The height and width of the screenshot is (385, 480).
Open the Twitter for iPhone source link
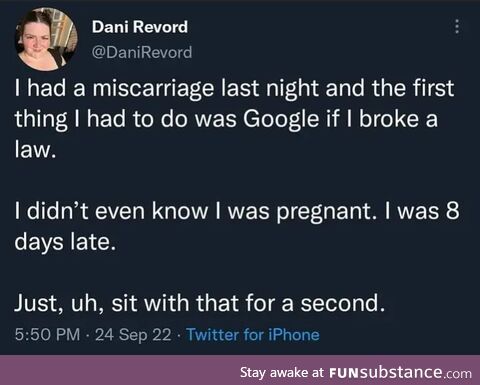[x=253, y=334]
